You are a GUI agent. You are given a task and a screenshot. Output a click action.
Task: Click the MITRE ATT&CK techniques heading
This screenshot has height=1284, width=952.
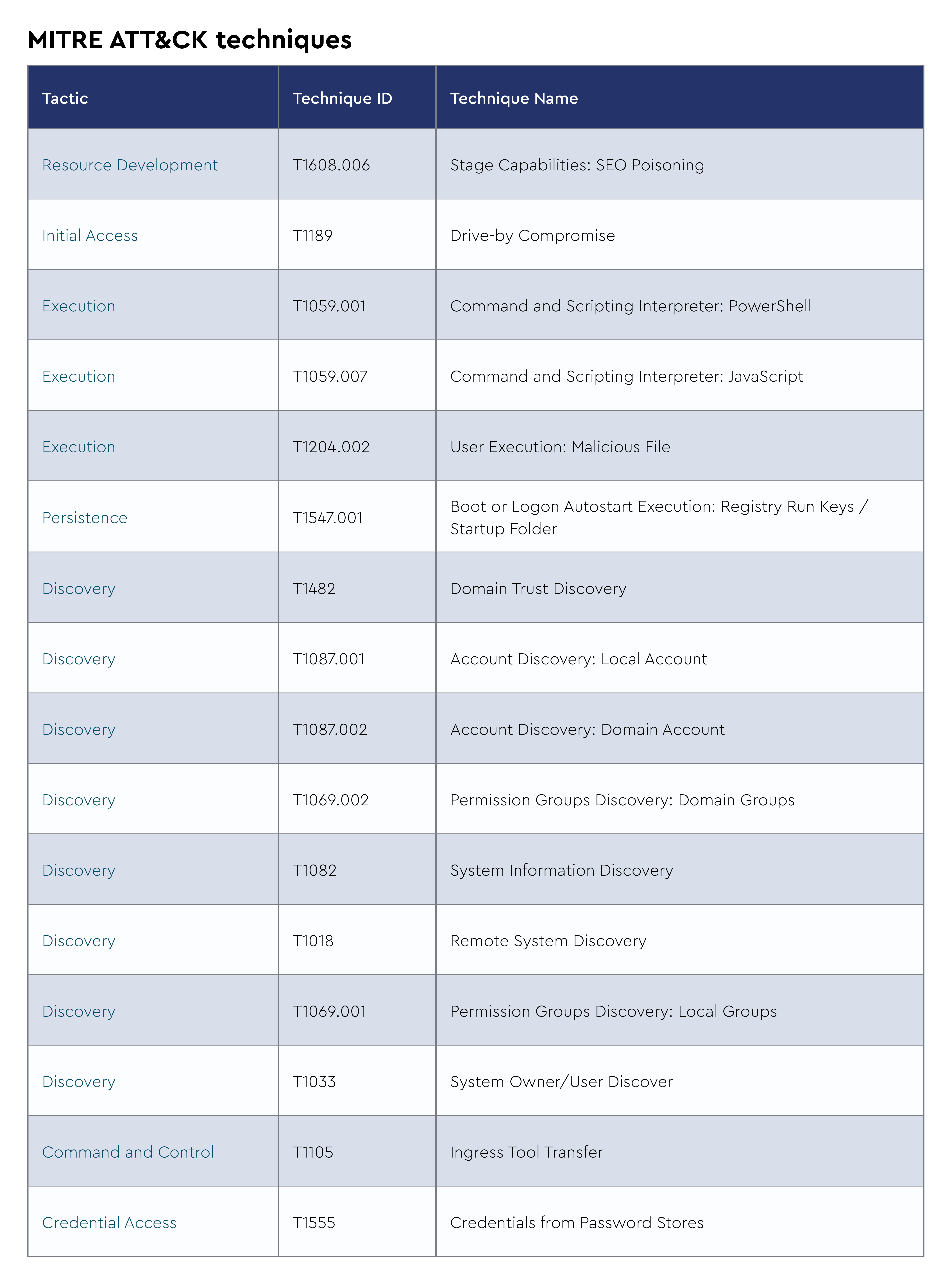190,40
